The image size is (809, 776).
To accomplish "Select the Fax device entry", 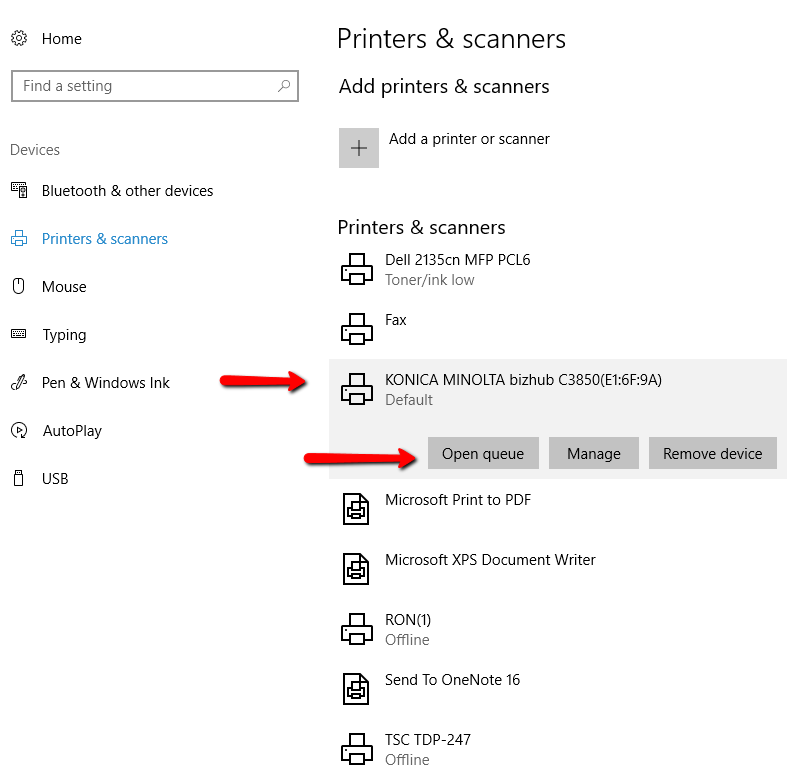I will [x=395, y=320].
